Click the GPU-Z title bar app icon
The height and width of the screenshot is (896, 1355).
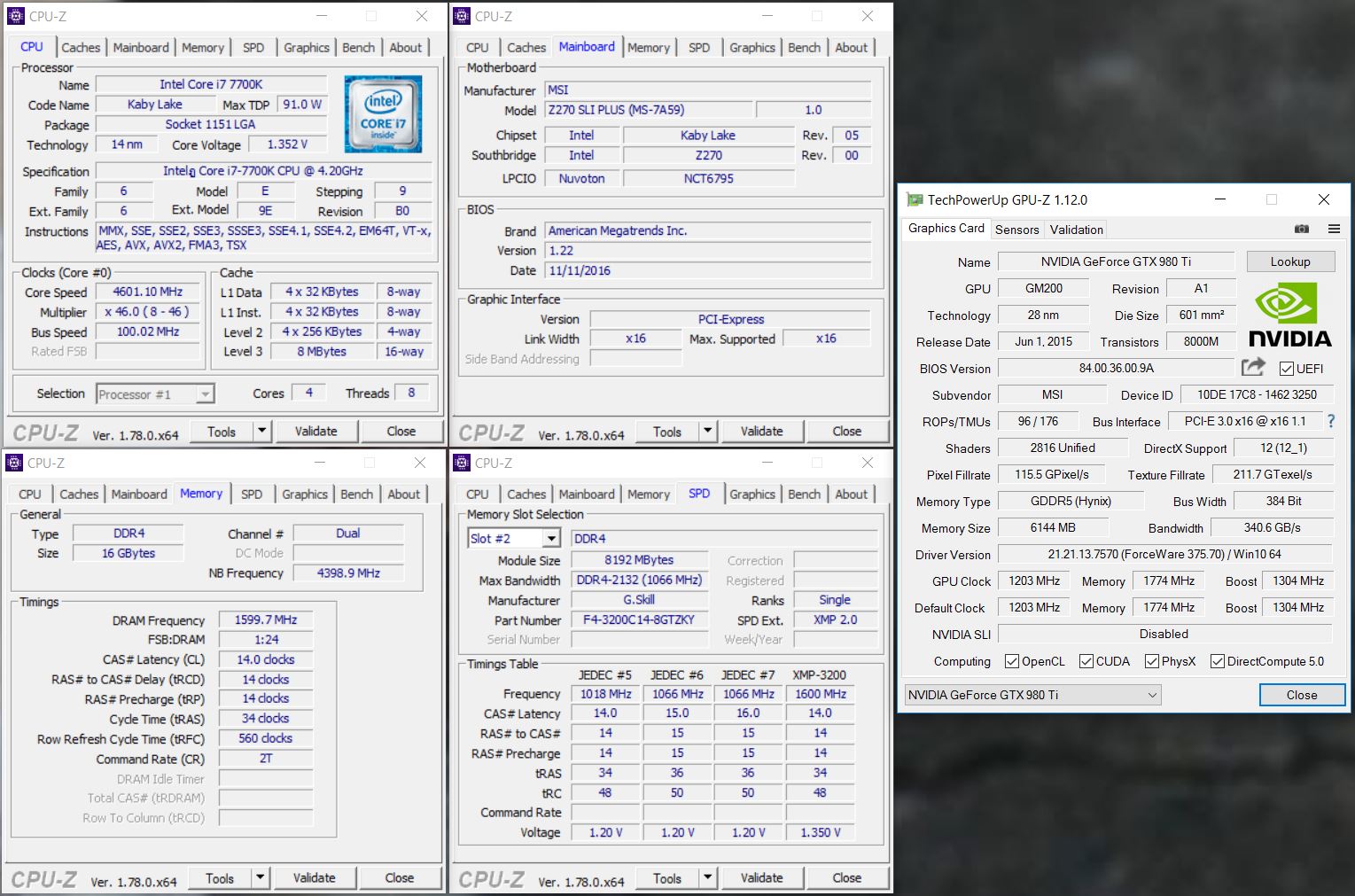point(914,199)
